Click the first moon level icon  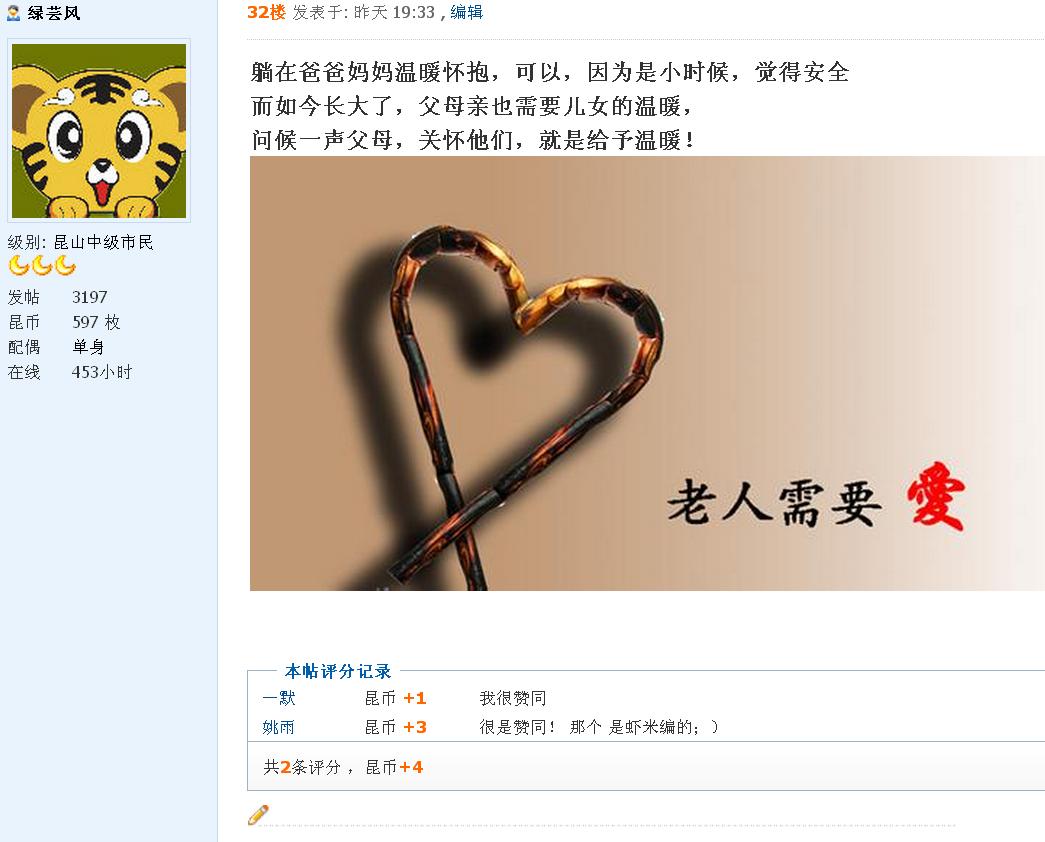[19, 266]
